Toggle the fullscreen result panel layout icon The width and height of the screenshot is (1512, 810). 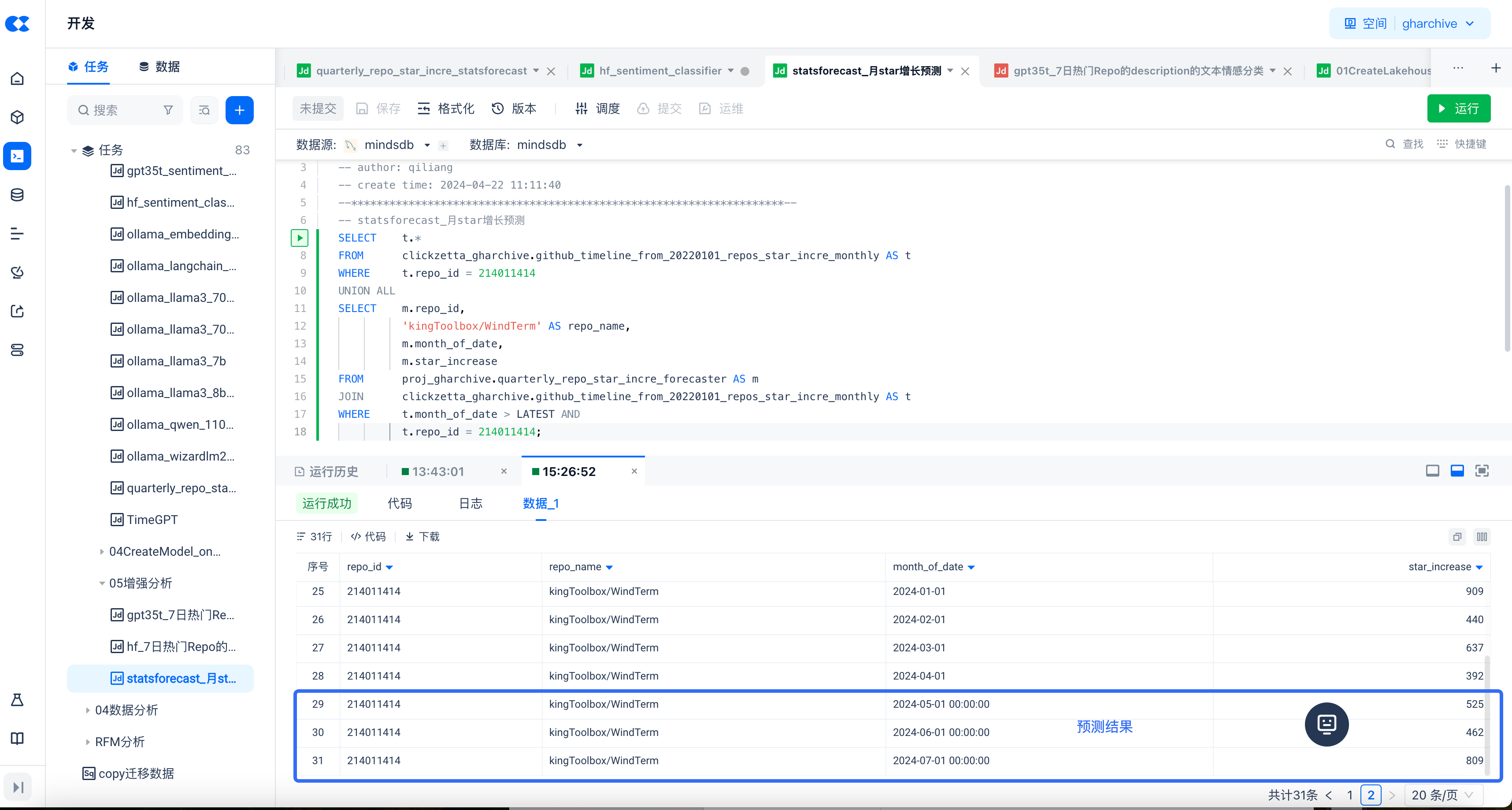[1482, 471]
